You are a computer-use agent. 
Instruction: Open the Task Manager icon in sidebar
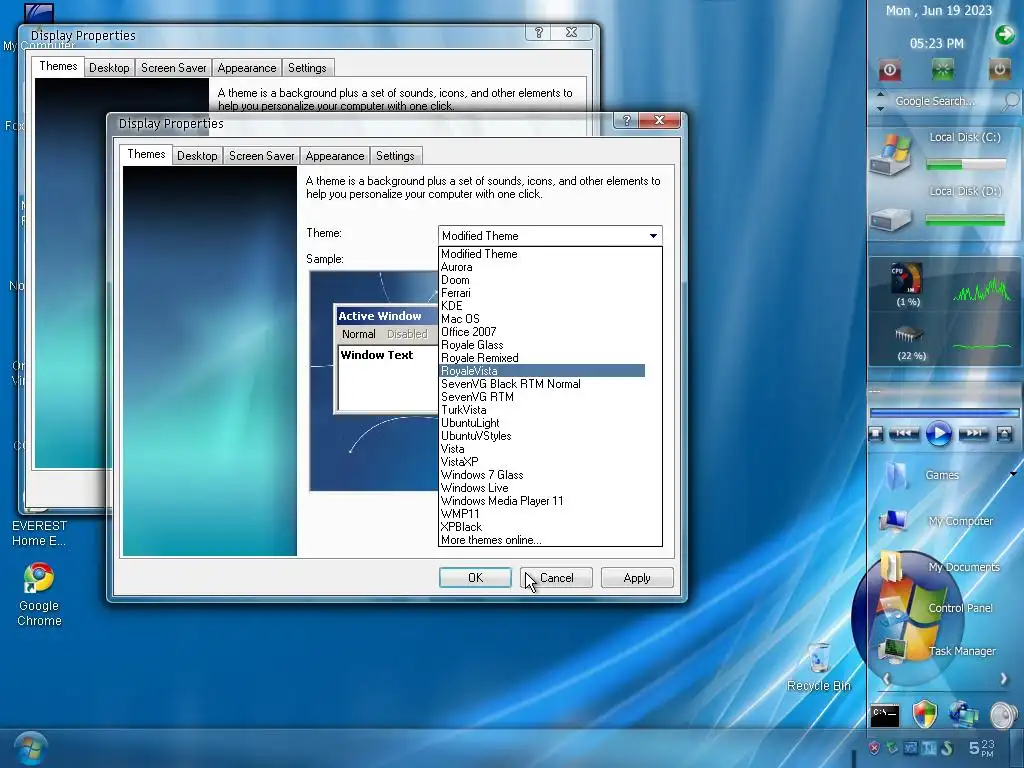[891, 650]
